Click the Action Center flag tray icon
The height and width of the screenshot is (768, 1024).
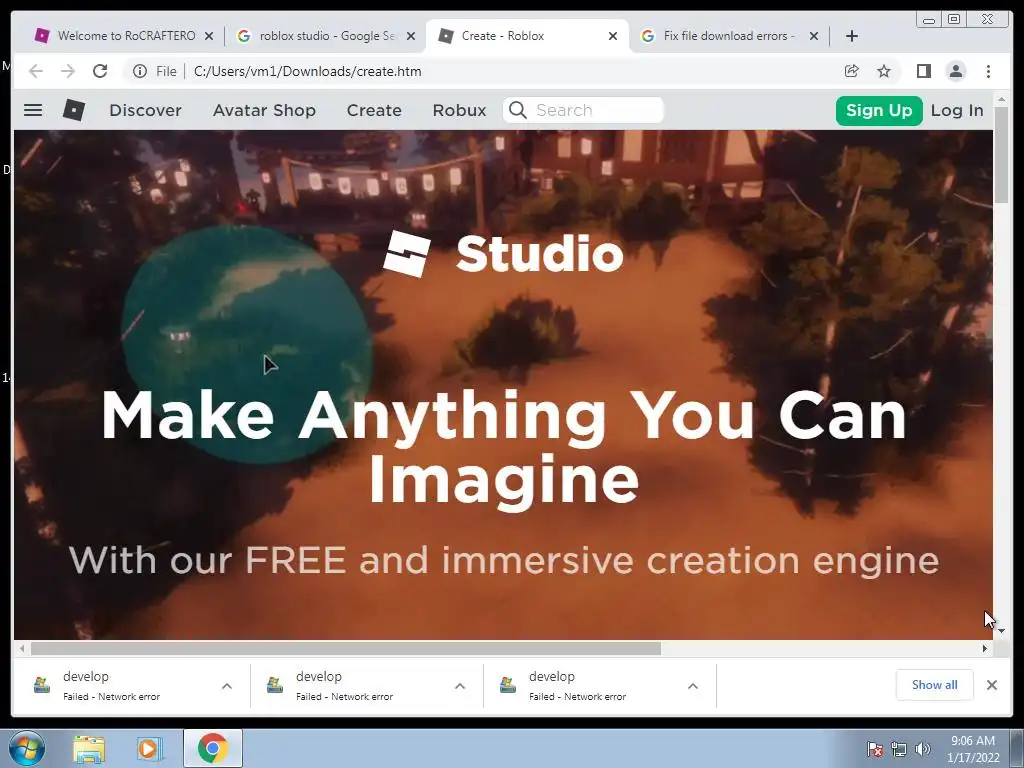tap(874, 749)
